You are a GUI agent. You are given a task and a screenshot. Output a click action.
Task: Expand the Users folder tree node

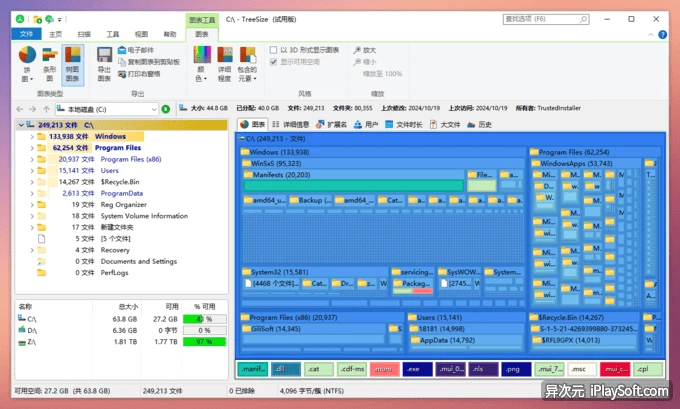32,170
